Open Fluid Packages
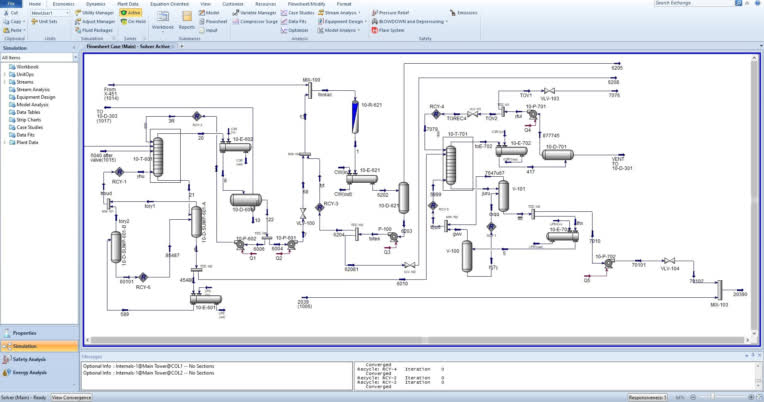 pos(94,30)
